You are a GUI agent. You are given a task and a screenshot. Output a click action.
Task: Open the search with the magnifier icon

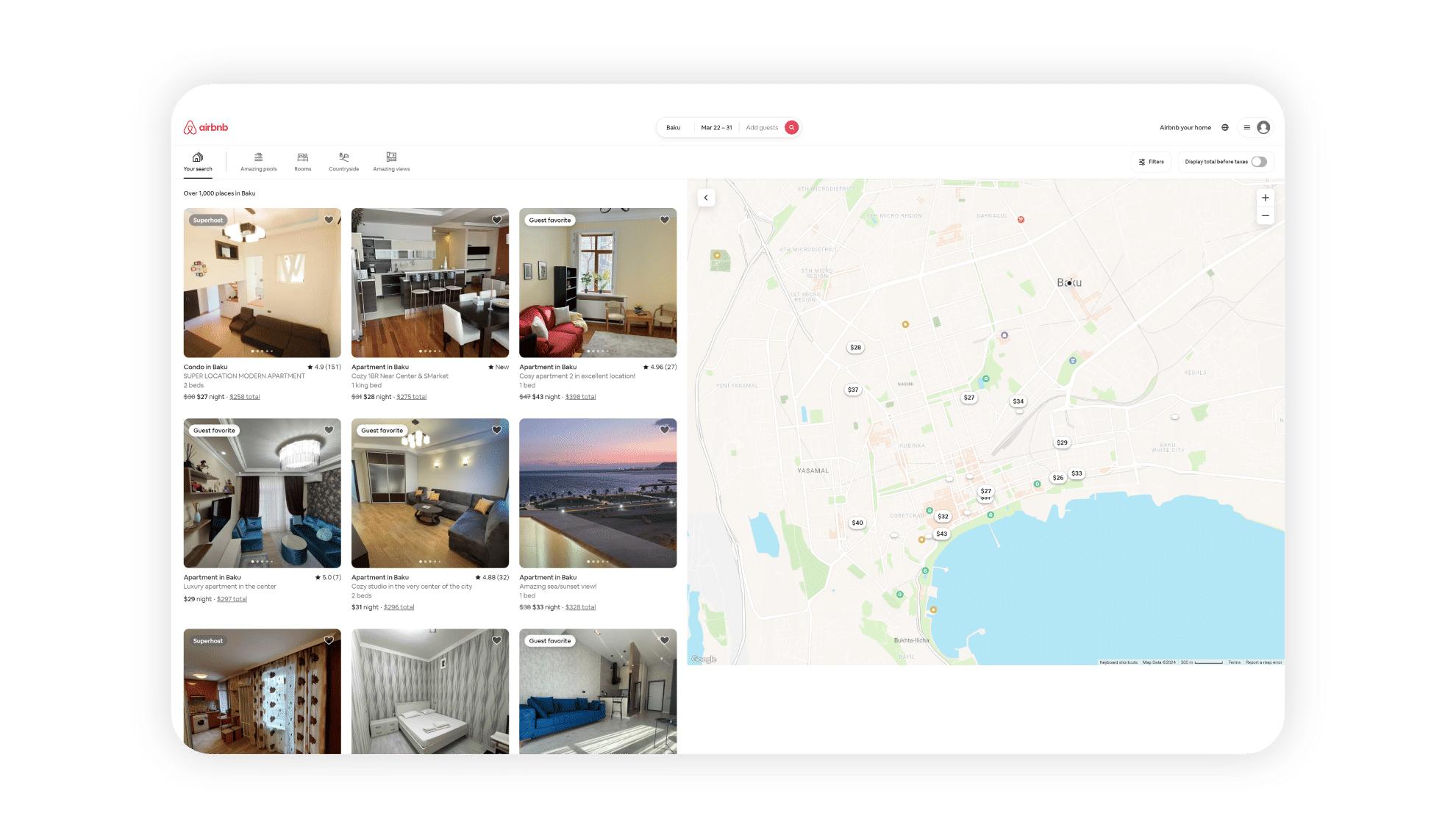tap(791, 127)
